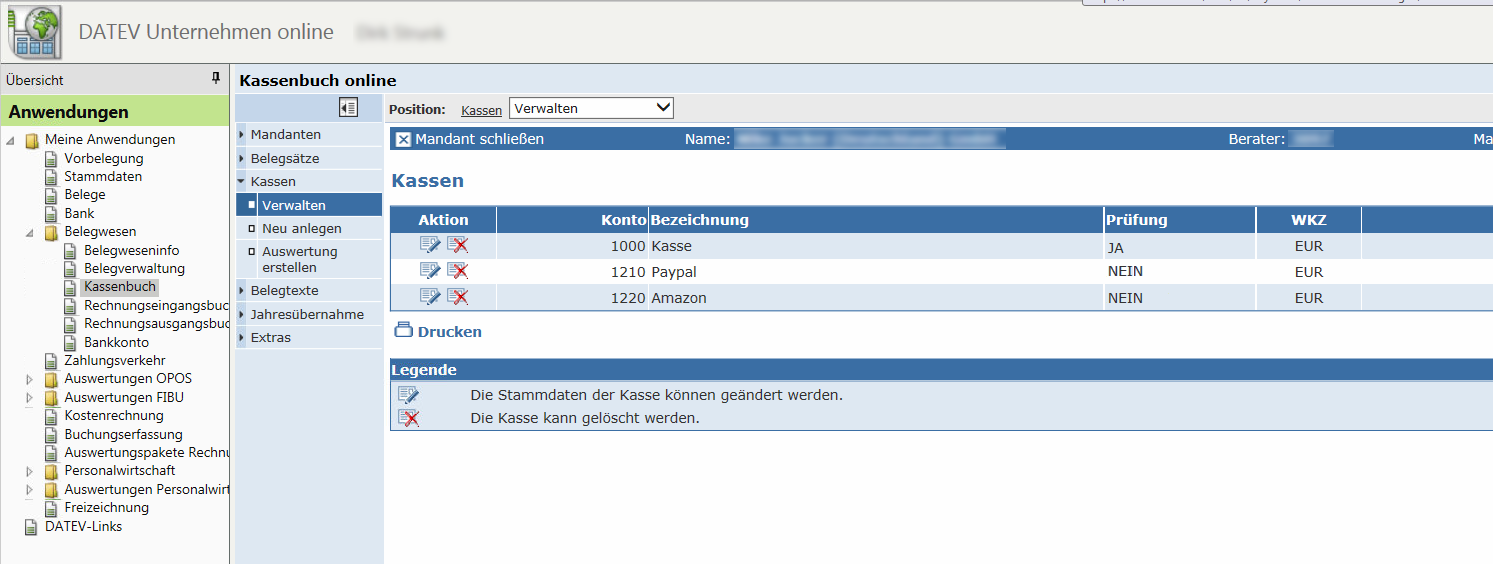Expand the Belegtexte menu section

[x=284, y=290]
